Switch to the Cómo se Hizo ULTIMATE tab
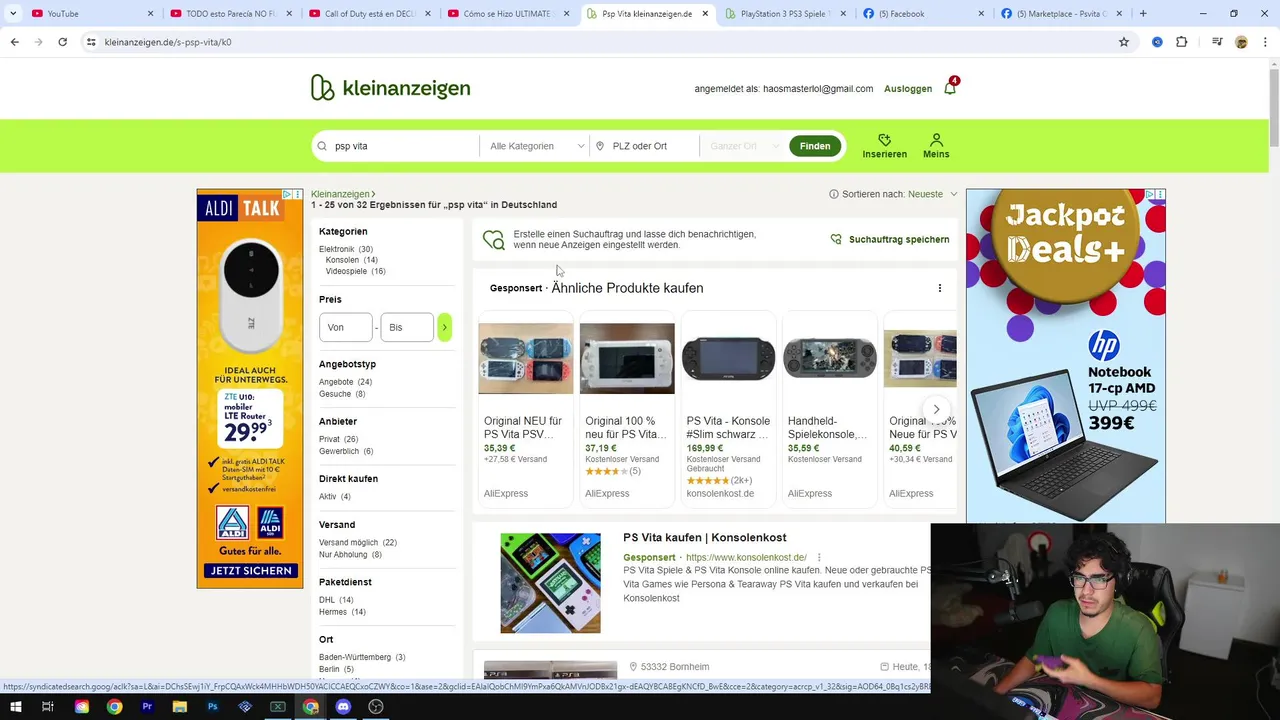This screenshot has height=720, width=1280. (508, 14)
